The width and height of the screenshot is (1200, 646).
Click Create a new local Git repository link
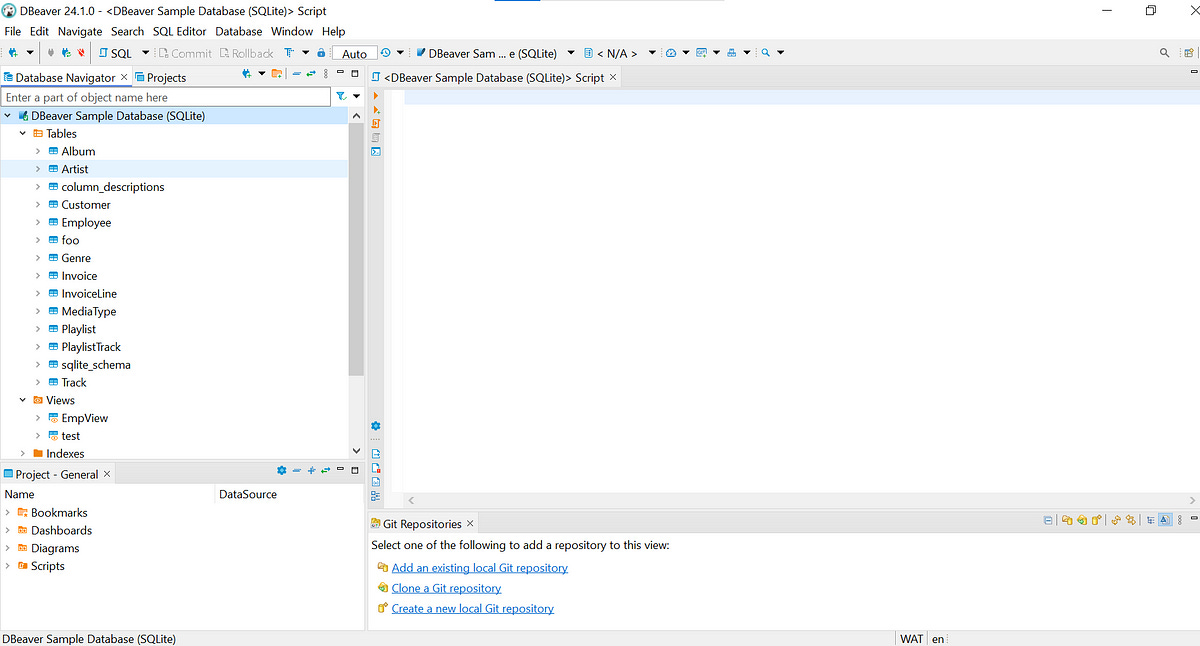[472, 608]
